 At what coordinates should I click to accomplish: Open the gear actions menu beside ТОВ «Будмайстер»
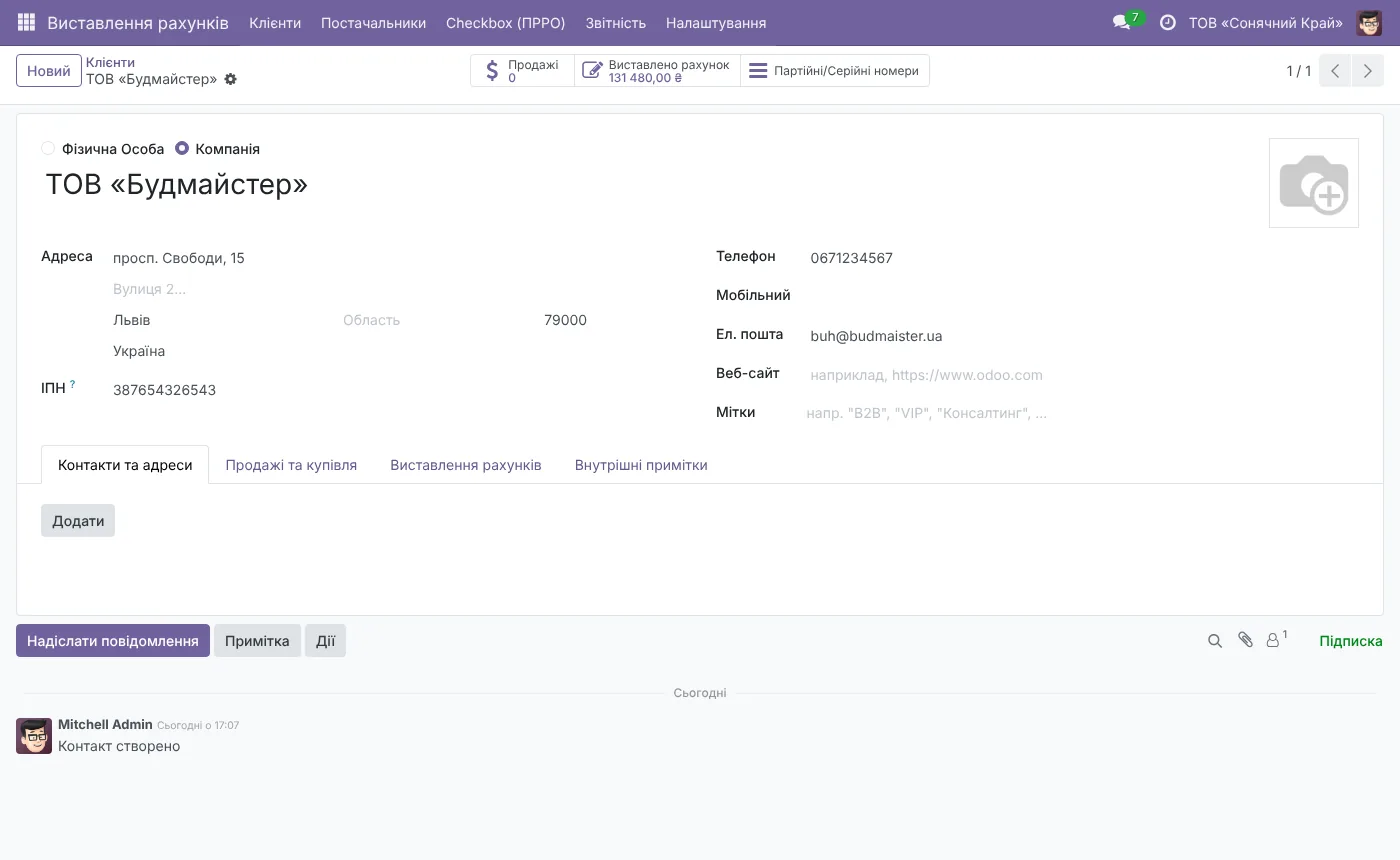pos(231,79)
